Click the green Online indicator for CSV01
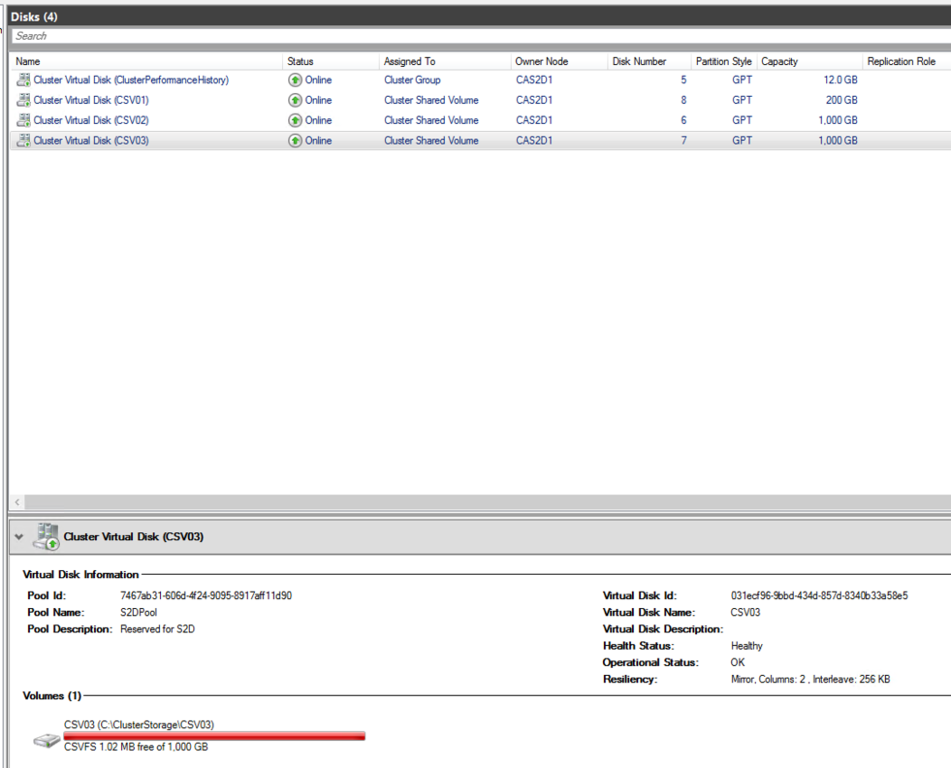951x768 pixels. tap(293, 100)
